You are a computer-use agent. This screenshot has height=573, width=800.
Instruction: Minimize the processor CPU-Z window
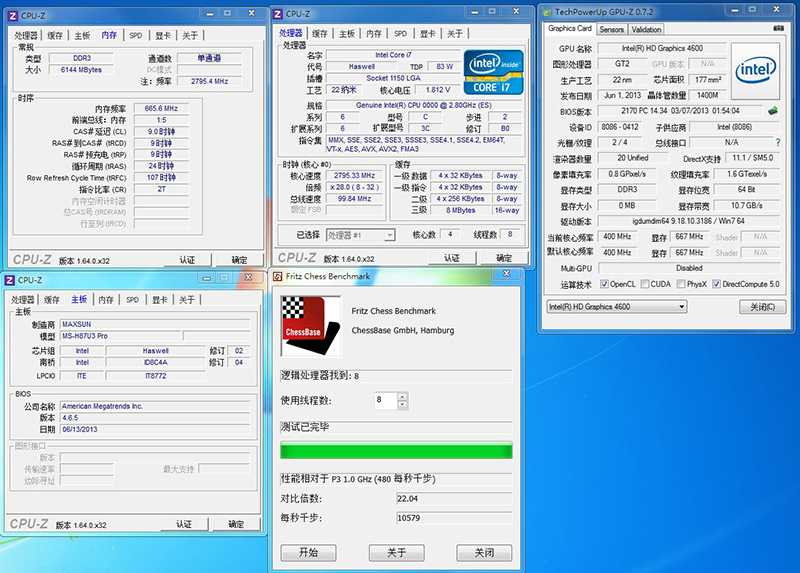tap(475, 12)
